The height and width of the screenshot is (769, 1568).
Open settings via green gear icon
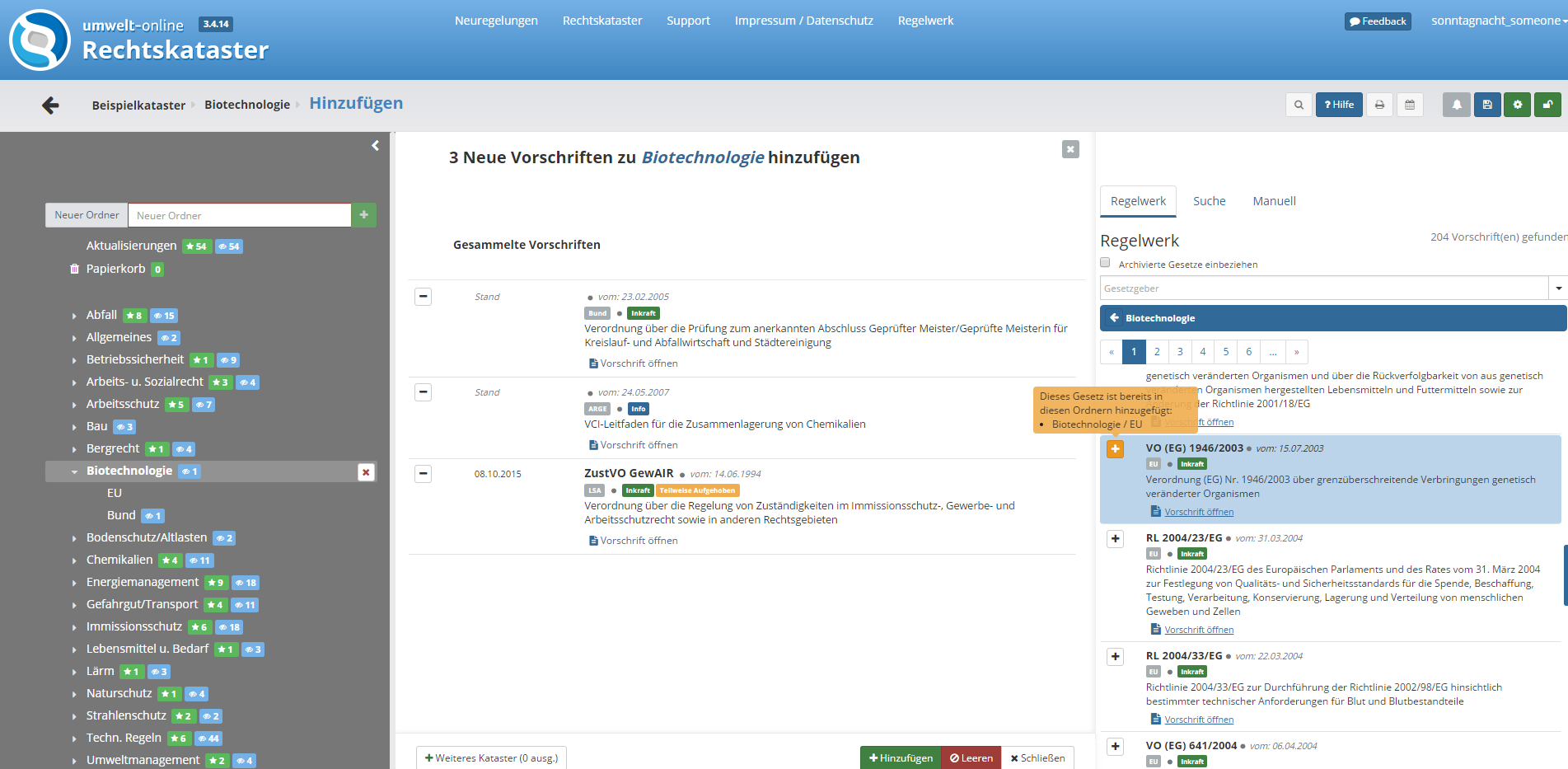[1517, 105]
